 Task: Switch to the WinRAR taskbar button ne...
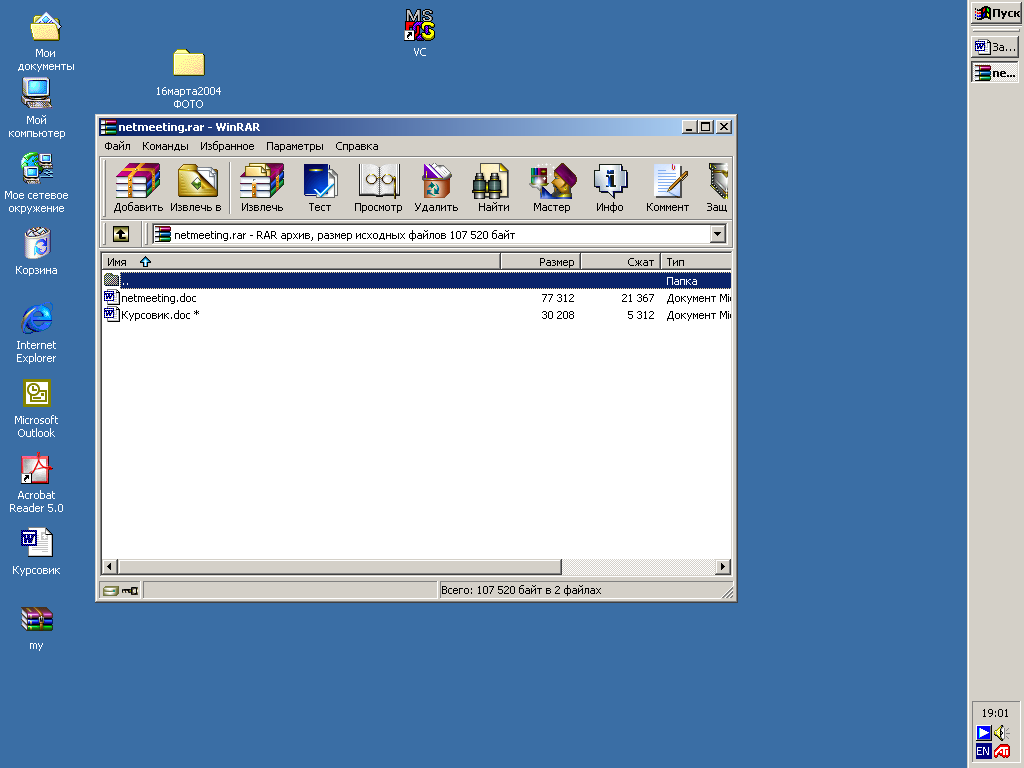pyautogui.click(x=995, y=72)
